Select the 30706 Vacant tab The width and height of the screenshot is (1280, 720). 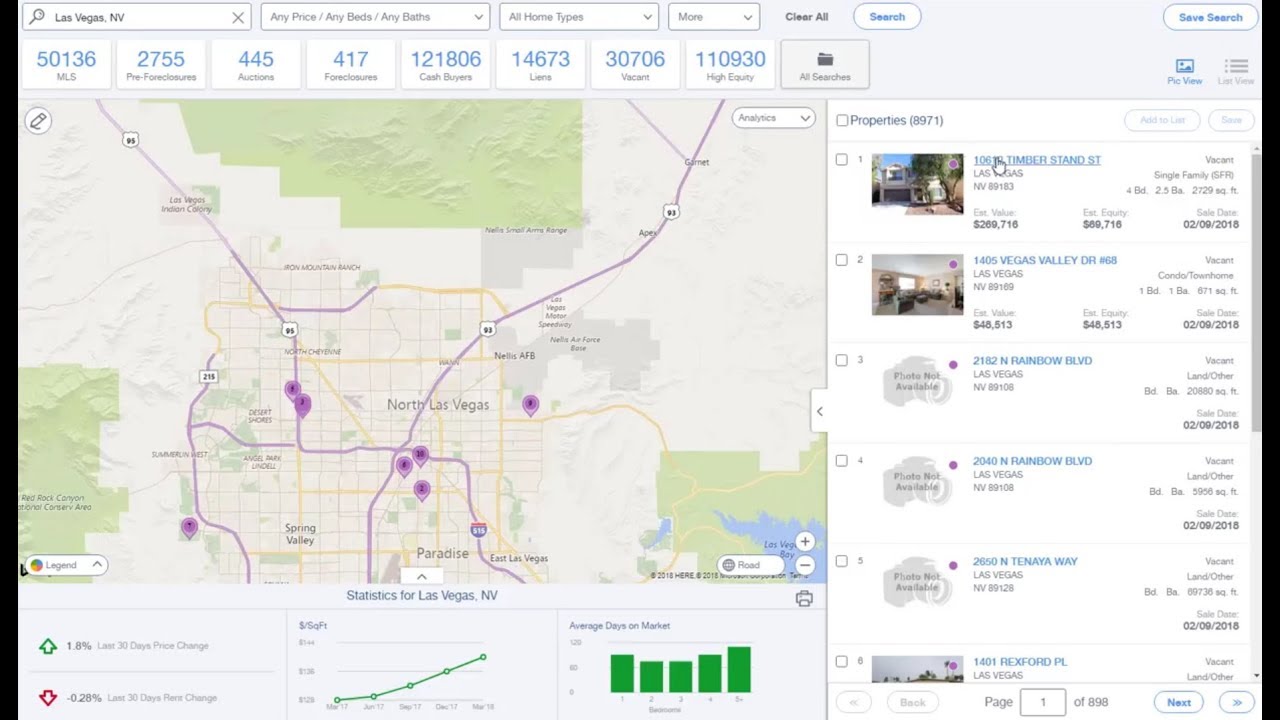point(635,65)
